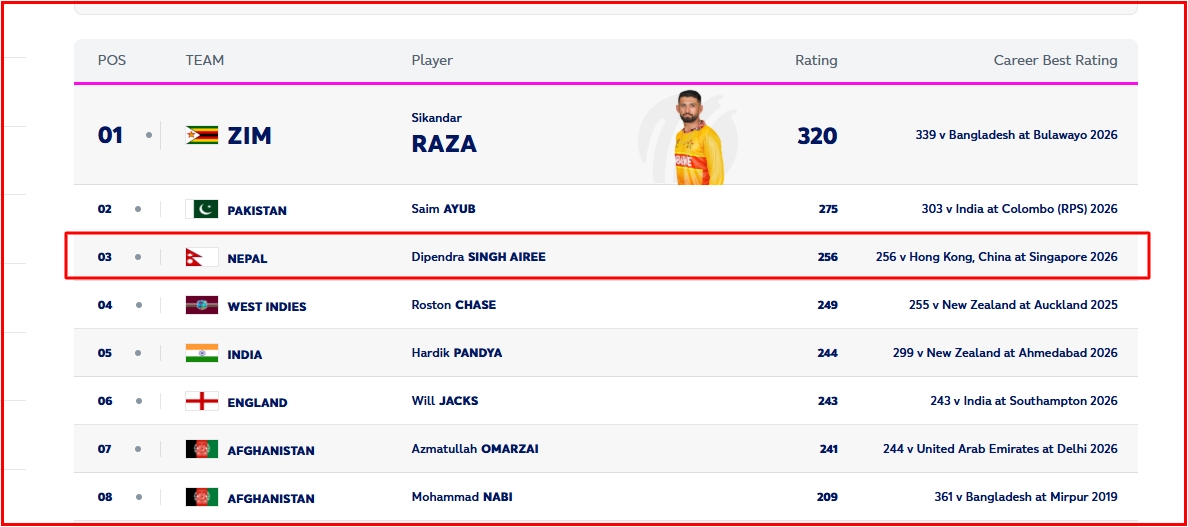This screenshot has width=1188, height=527.
Task: Click the Zimbabwe flag icon
Action: (202, 136)
